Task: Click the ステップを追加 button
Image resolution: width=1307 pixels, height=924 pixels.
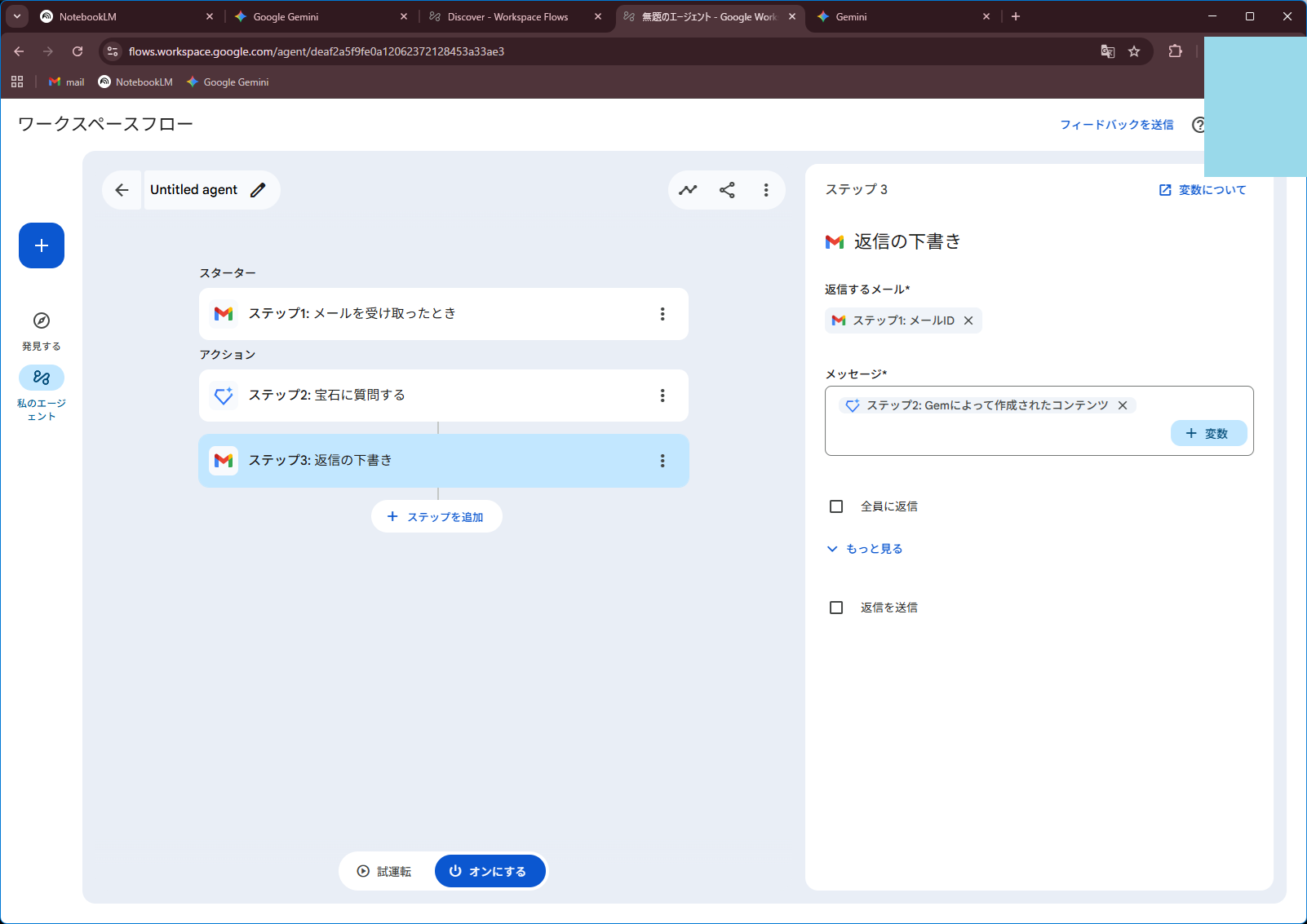Action: click(x=436, y=516)
